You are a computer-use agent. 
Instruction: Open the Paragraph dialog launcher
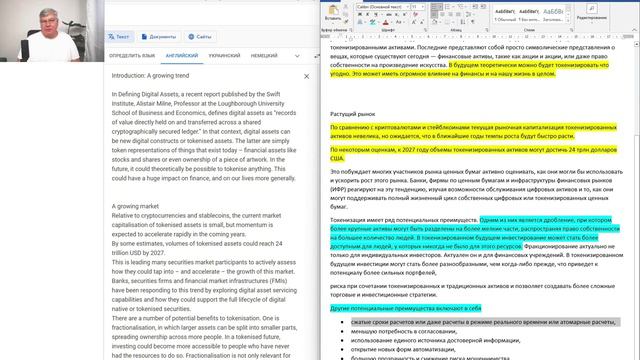487,30
